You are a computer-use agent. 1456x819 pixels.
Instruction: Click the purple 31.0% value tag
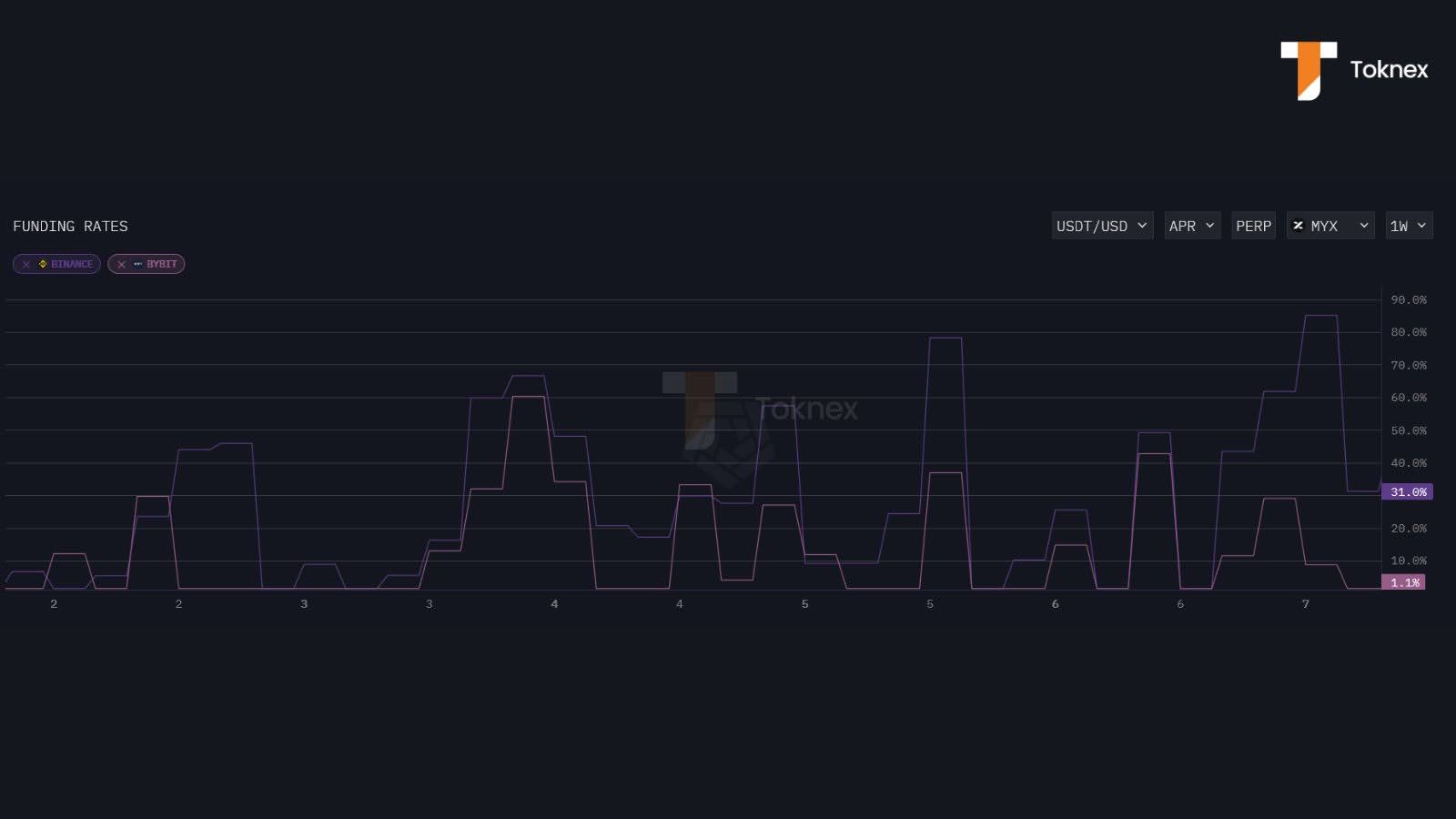[1407, 491]
